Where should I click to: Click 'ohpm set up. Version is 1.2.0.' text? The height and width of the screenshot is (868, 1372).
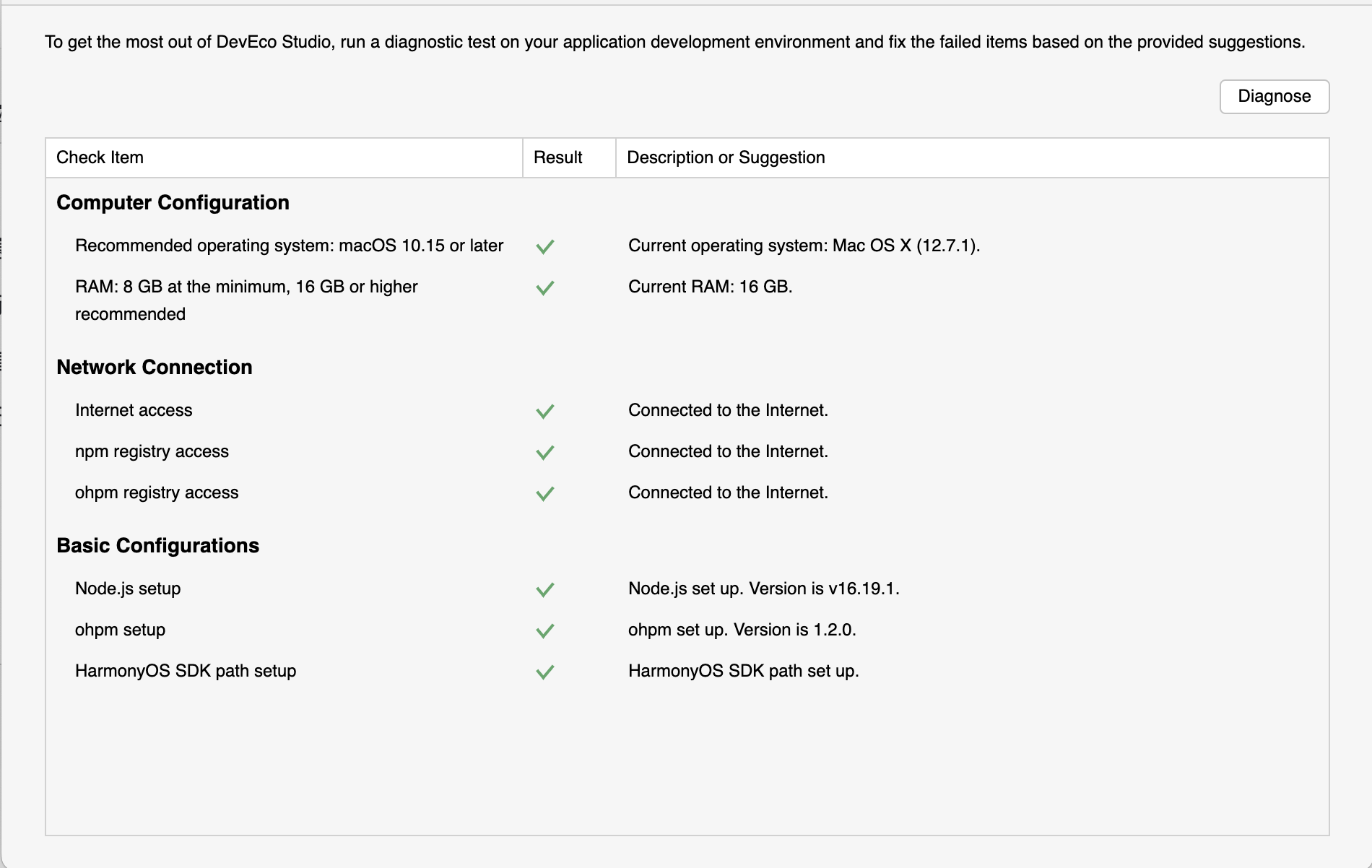(x=742, y=630)
